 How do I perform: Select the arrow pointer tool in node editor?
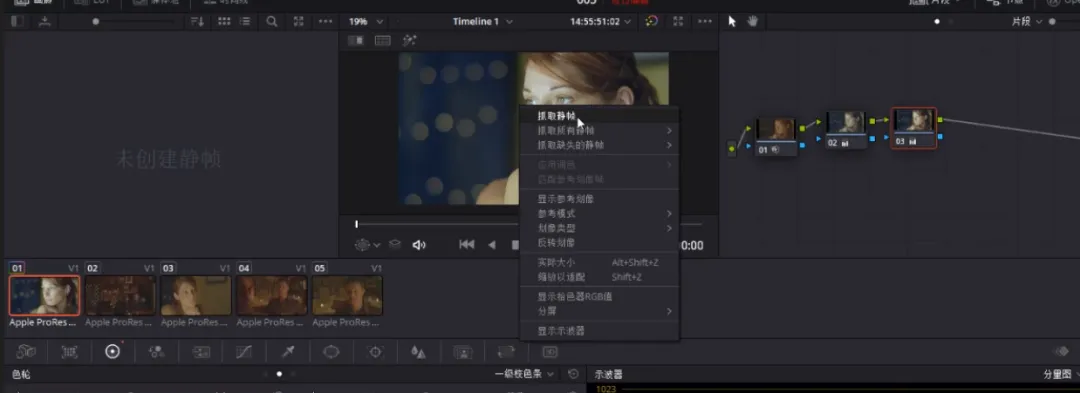(x=731, y=21)
